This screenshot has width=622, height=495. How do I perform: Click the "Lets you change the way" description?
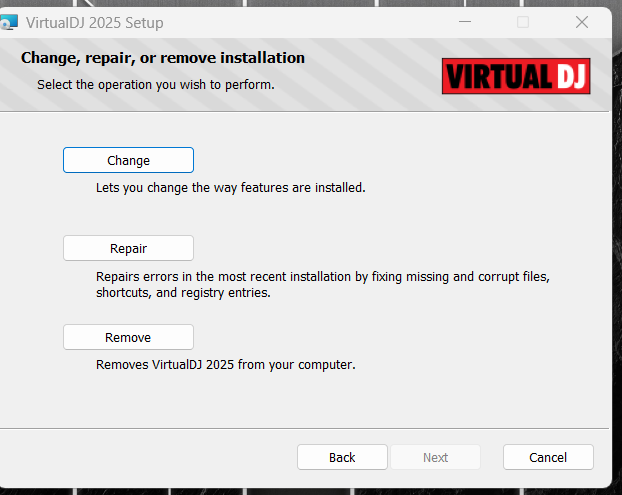pyautogui.click(x=230, y=187)
